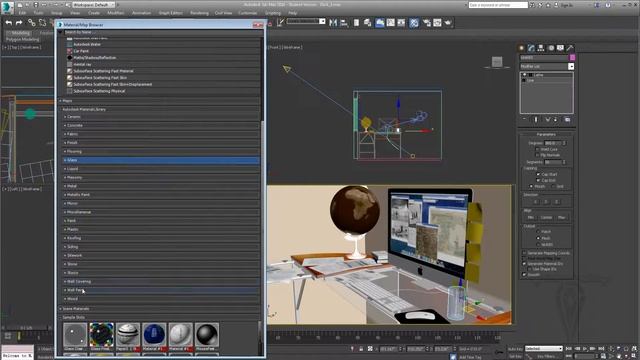
Task: Select the Unlink Selection tool
Action: (x=42, y=23)
